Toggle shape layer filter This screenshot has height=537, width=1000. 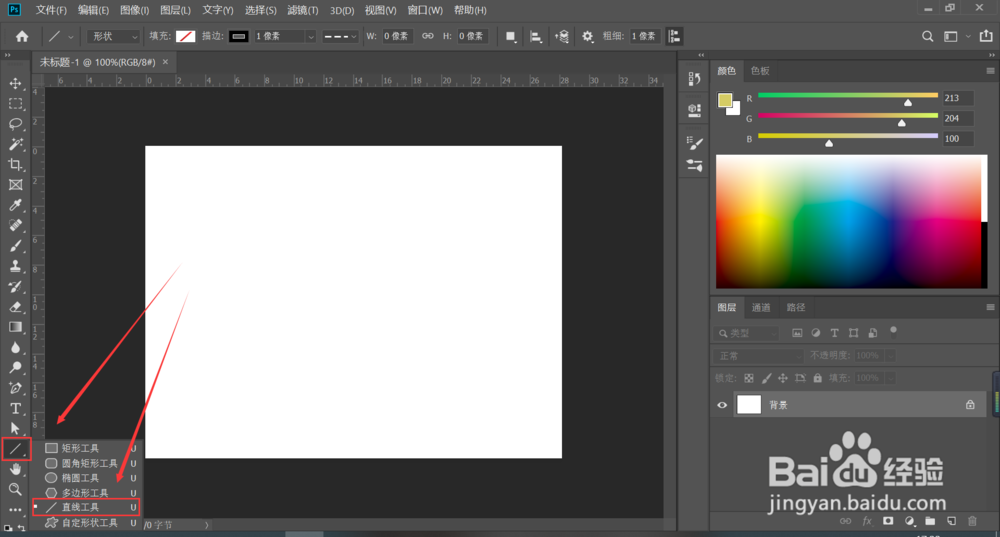(853, 333)
